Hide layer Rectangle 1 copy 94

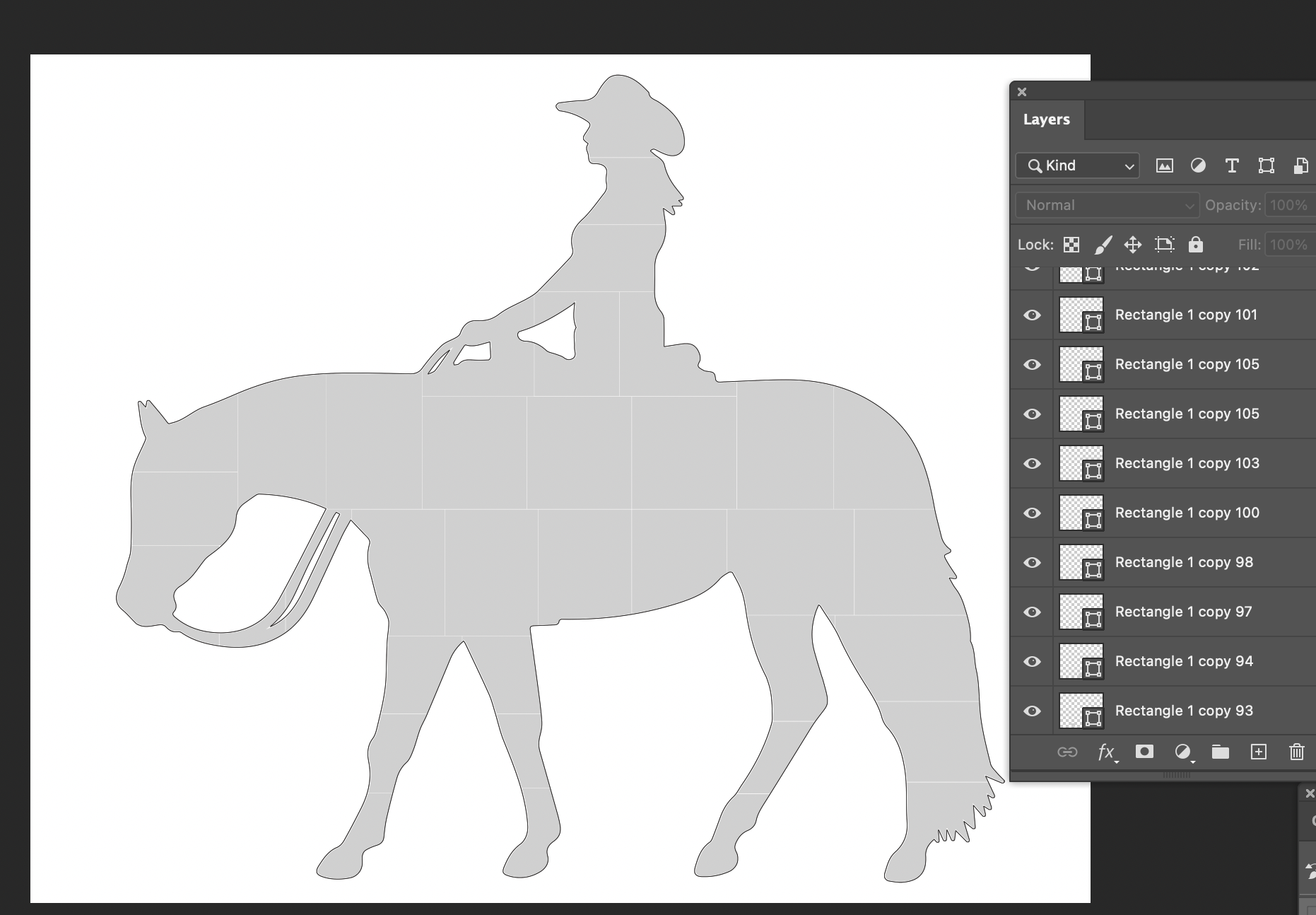click(1032, 661)
